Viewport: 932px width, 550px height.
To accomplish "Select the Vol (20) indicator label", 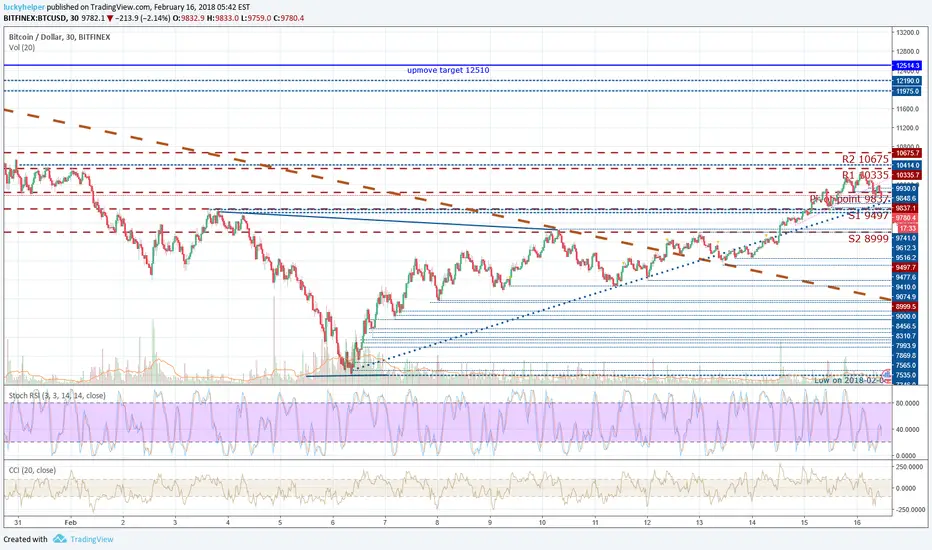I will pyautogui.click(x=22, y=48).
